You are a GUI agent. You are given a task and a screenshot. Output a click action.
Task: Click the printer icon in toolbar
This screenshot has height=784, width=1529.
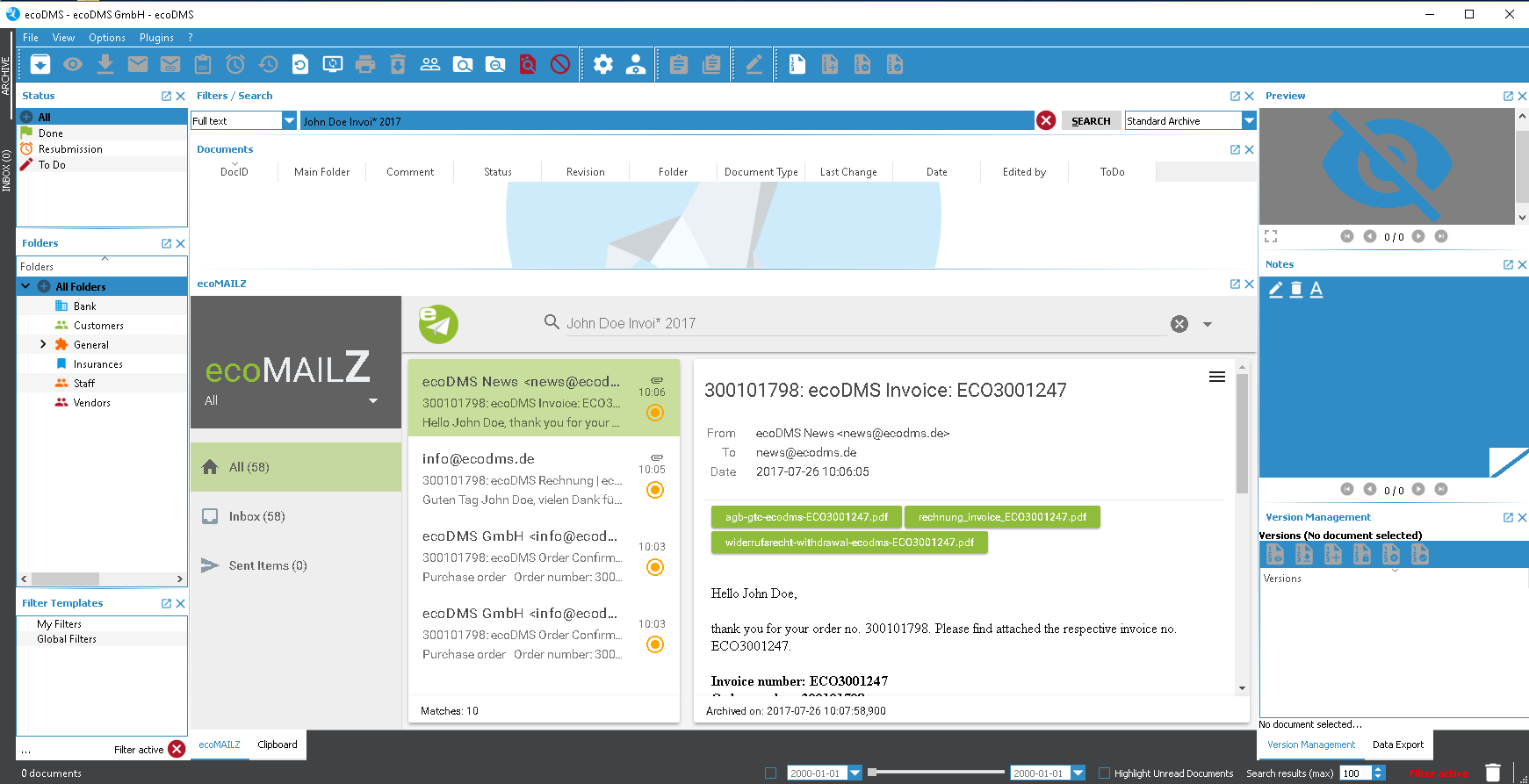coord(365,64)
